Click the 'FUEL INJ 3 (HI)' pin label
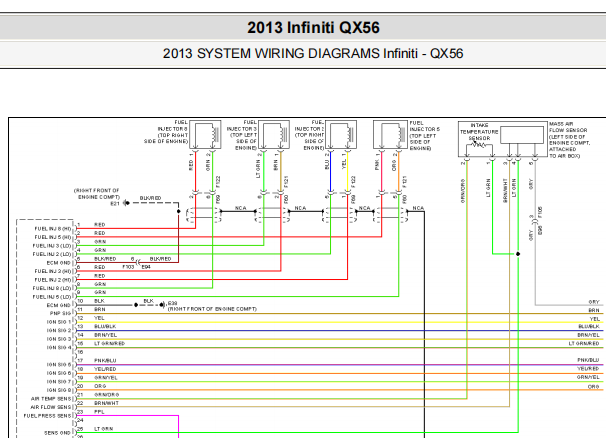Viewport: 606px width, 438px height. (53, 271)
